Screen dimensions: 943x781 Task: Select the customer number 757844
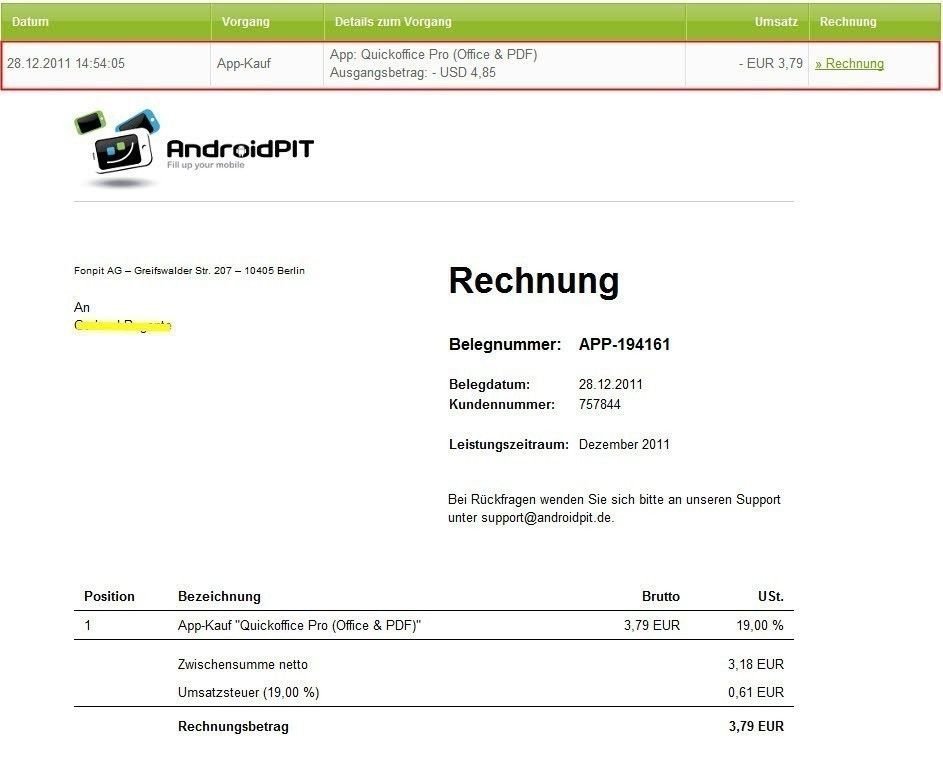click(599, 405)
